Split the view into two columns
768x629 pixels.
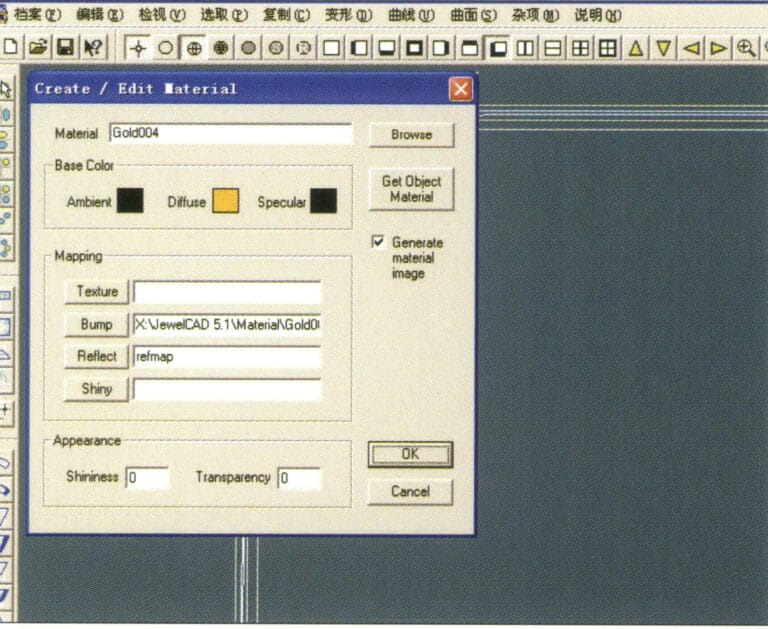(x=526, y=48)
